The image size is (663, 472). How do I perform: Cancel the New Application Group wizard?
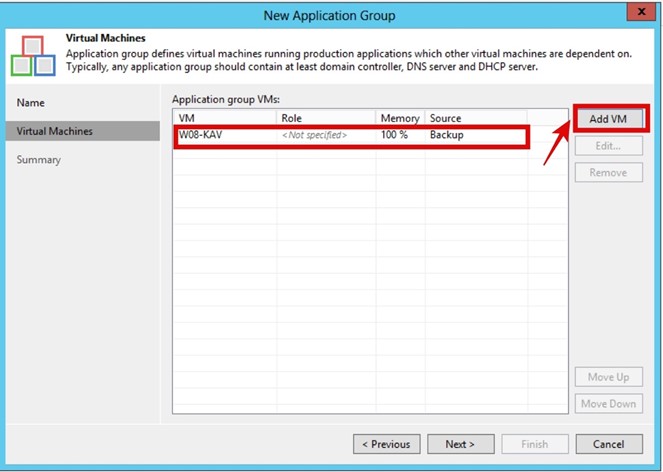(609, 444)
